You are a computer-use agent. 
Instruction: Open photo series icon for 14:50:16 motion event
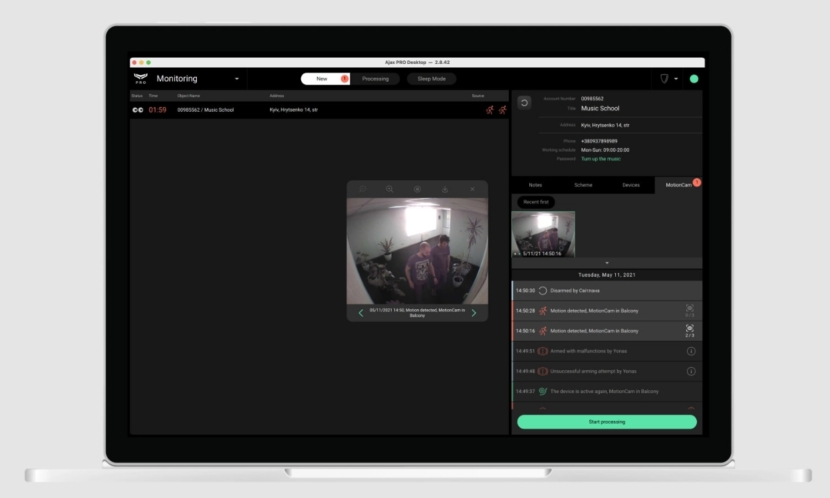tap(690, 331)
